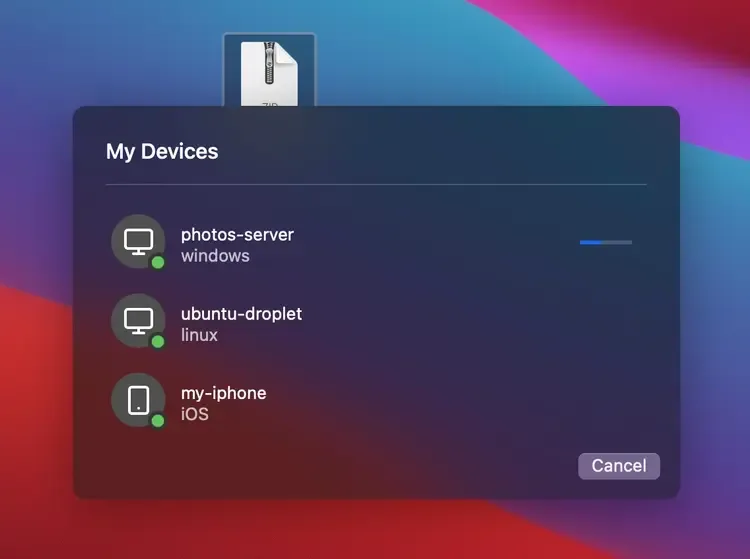Click the green online status dot on ubuntu-droplet

pos(158,342)
